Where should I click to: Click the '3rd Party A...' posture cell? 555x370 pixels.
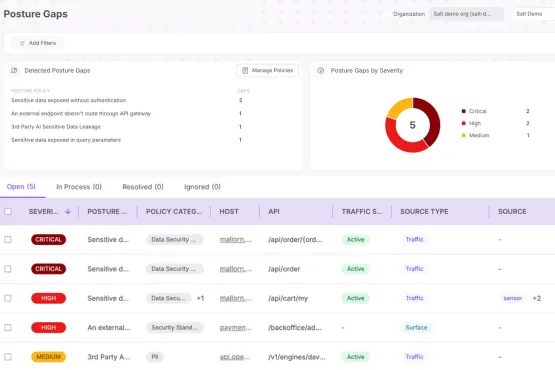click(109, 357)
